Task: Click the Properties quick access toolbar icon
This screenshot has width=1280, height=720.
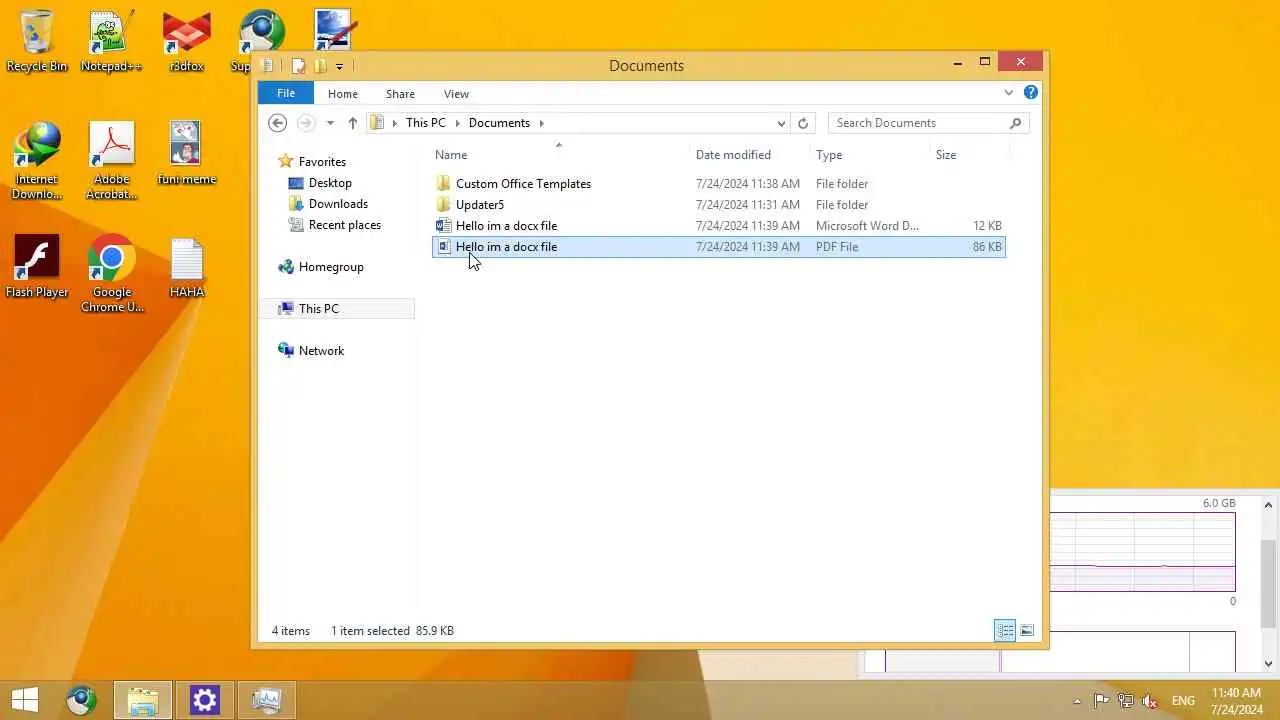Action: point(298,66)
